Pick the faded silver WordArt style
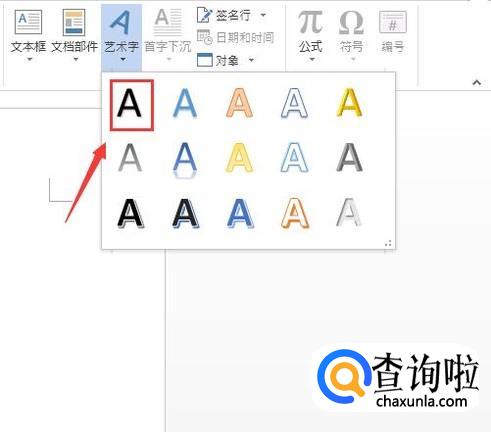491x432 pixels. click(349, 213)
